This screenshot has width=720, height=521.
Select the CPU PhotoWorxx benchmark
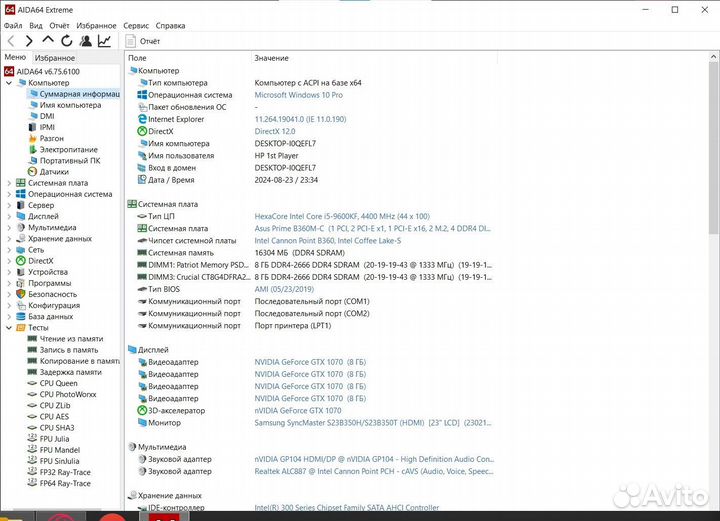68,394
